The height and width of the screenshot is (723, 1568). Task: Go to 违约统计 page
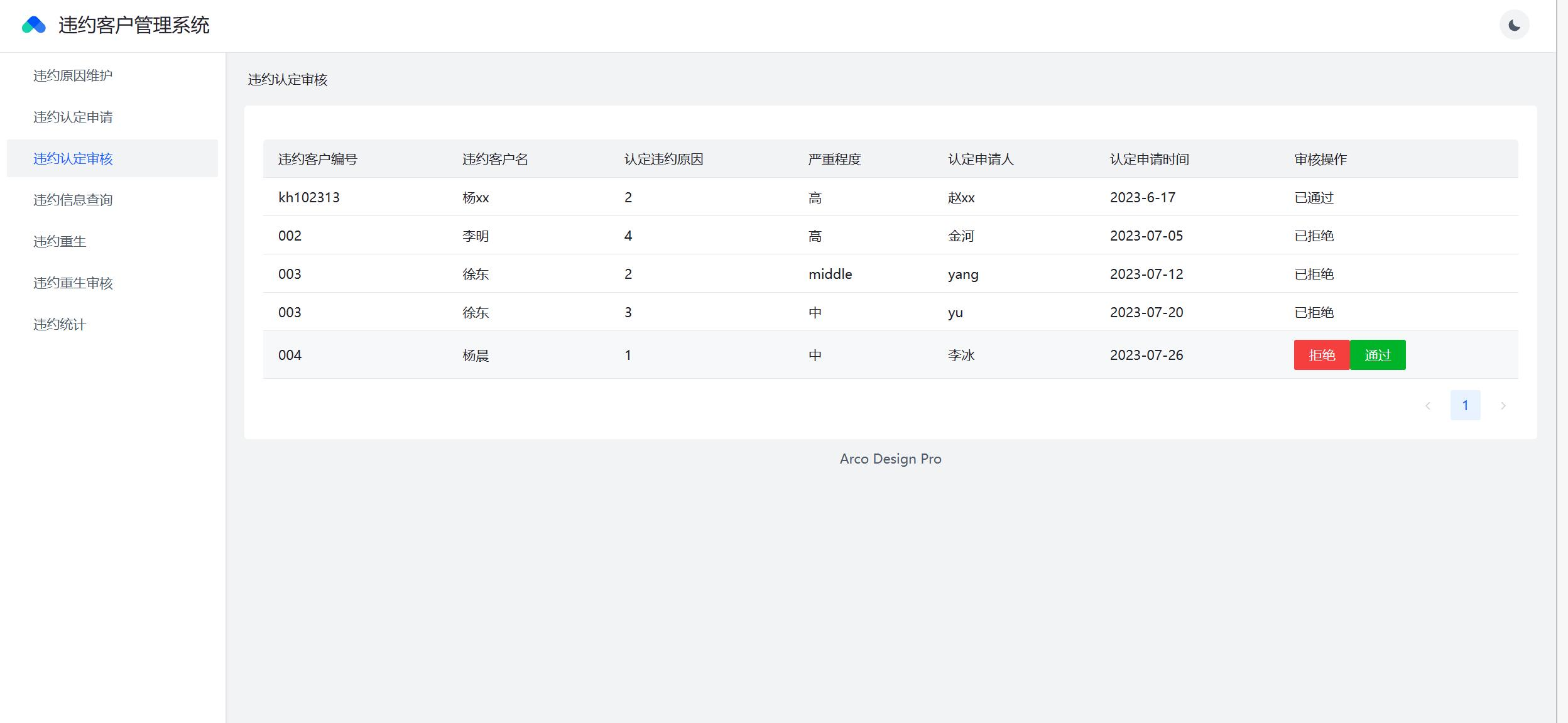[60, 324]
